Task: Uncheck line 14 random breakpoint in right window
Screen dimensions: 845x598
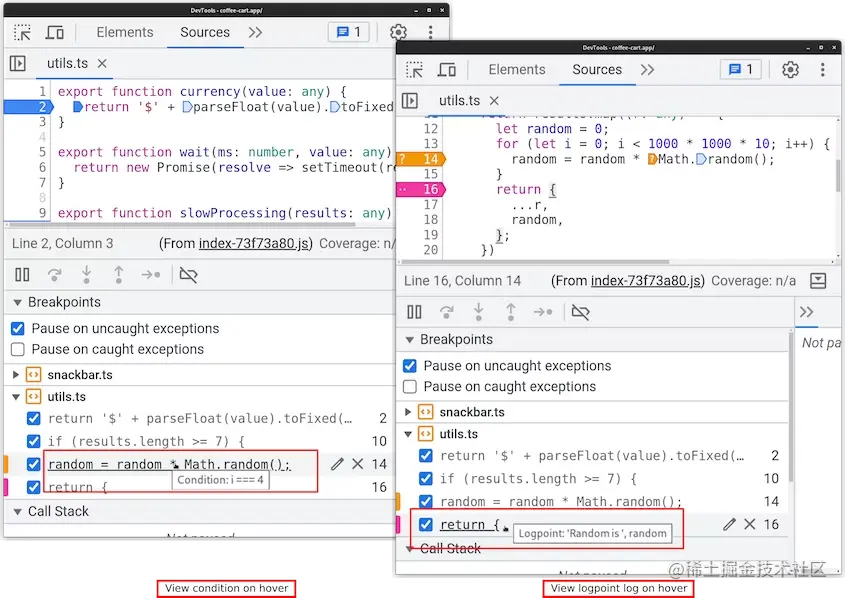Action: (x=426, y=502)
